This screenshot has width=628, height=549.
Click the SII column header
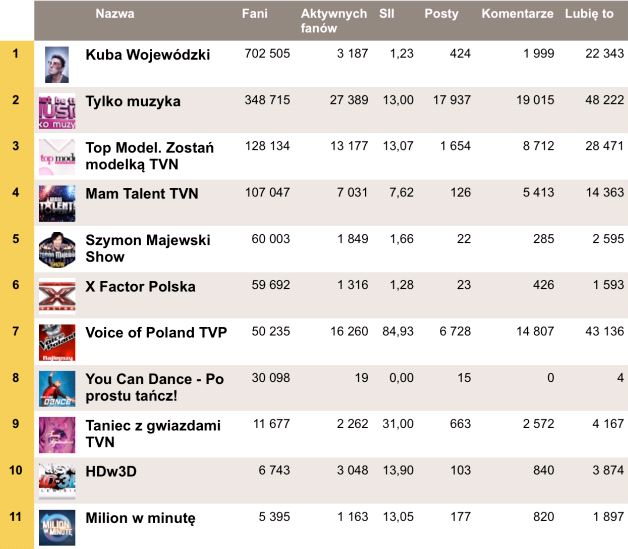click(x=387, y=14)
